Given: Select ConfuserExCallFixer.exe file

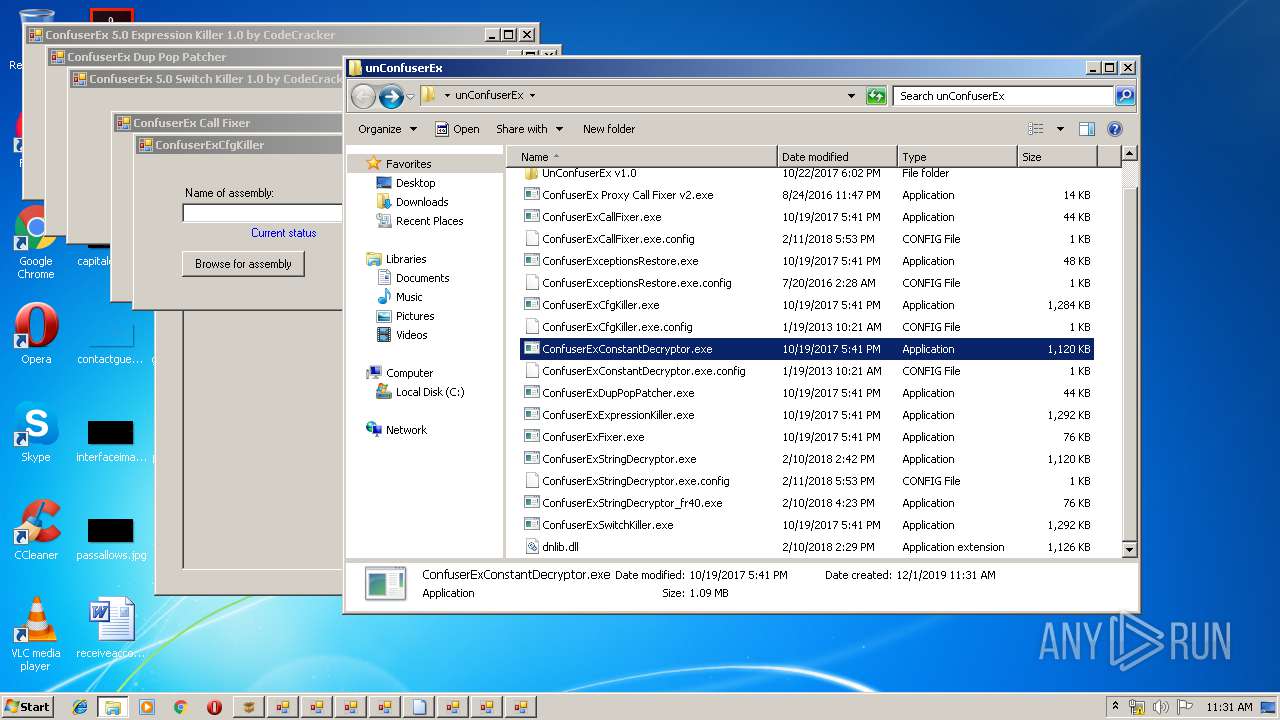Looking at the screenshot, I should point(807,217).
